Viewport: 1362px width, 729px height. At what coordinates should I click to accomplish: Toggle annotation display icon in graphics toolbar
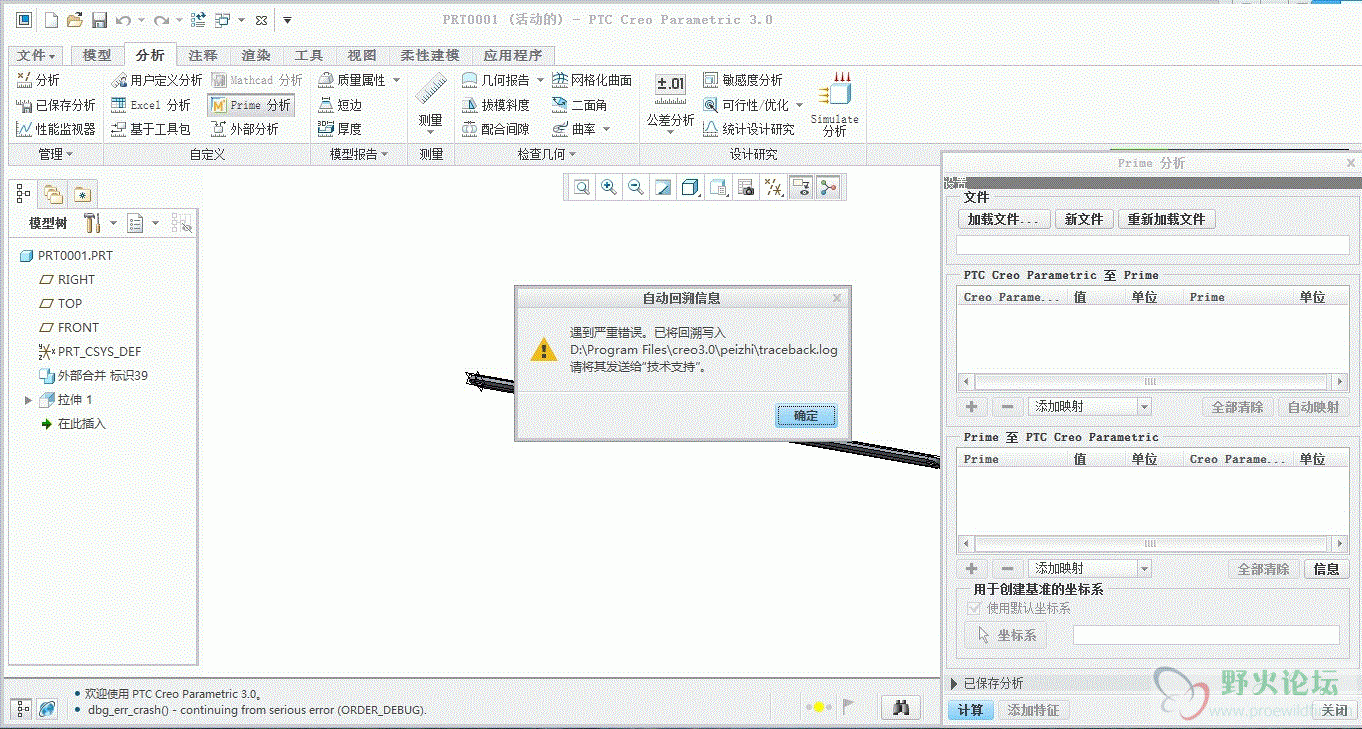tap(800, 187)
